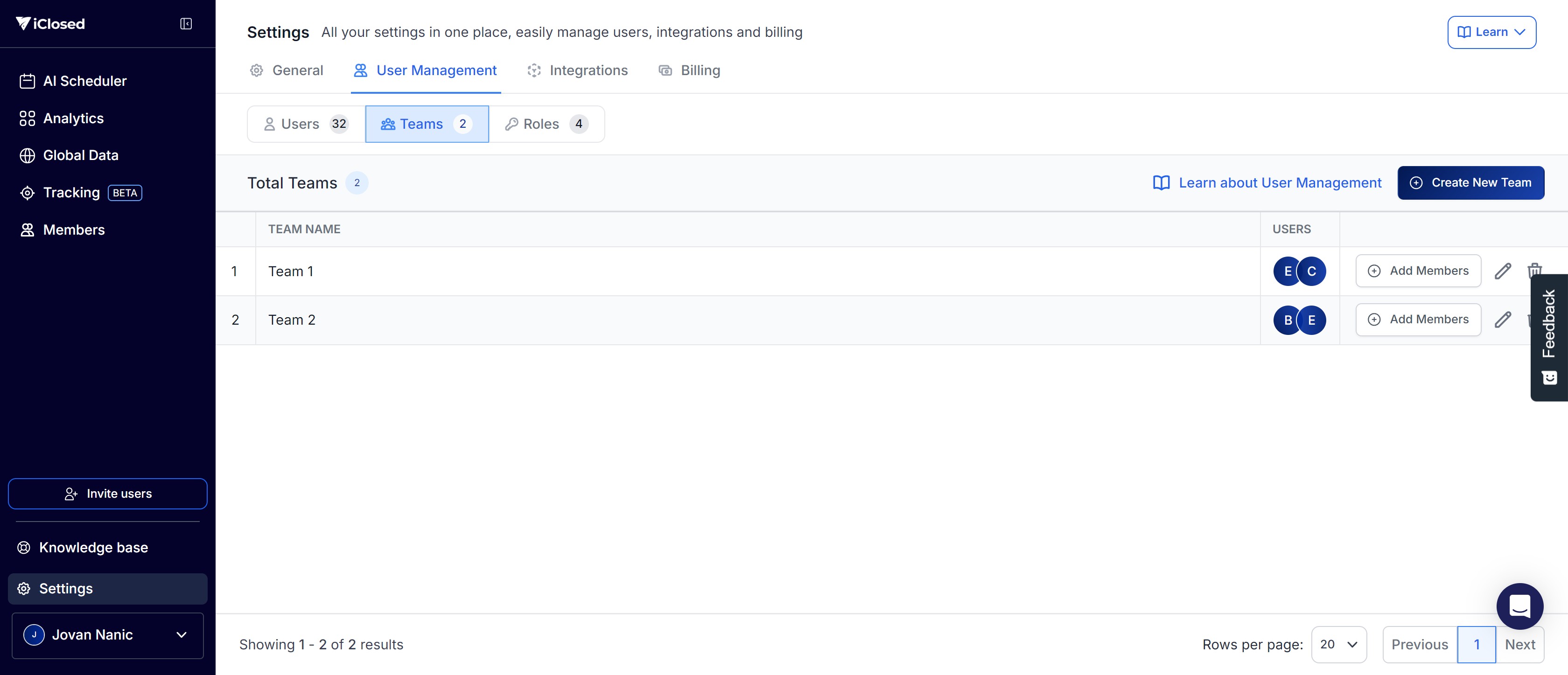Collapse the sidebar with the panel icon
This screenshot has width=1568, height=675.
click(x=186, y=24)
